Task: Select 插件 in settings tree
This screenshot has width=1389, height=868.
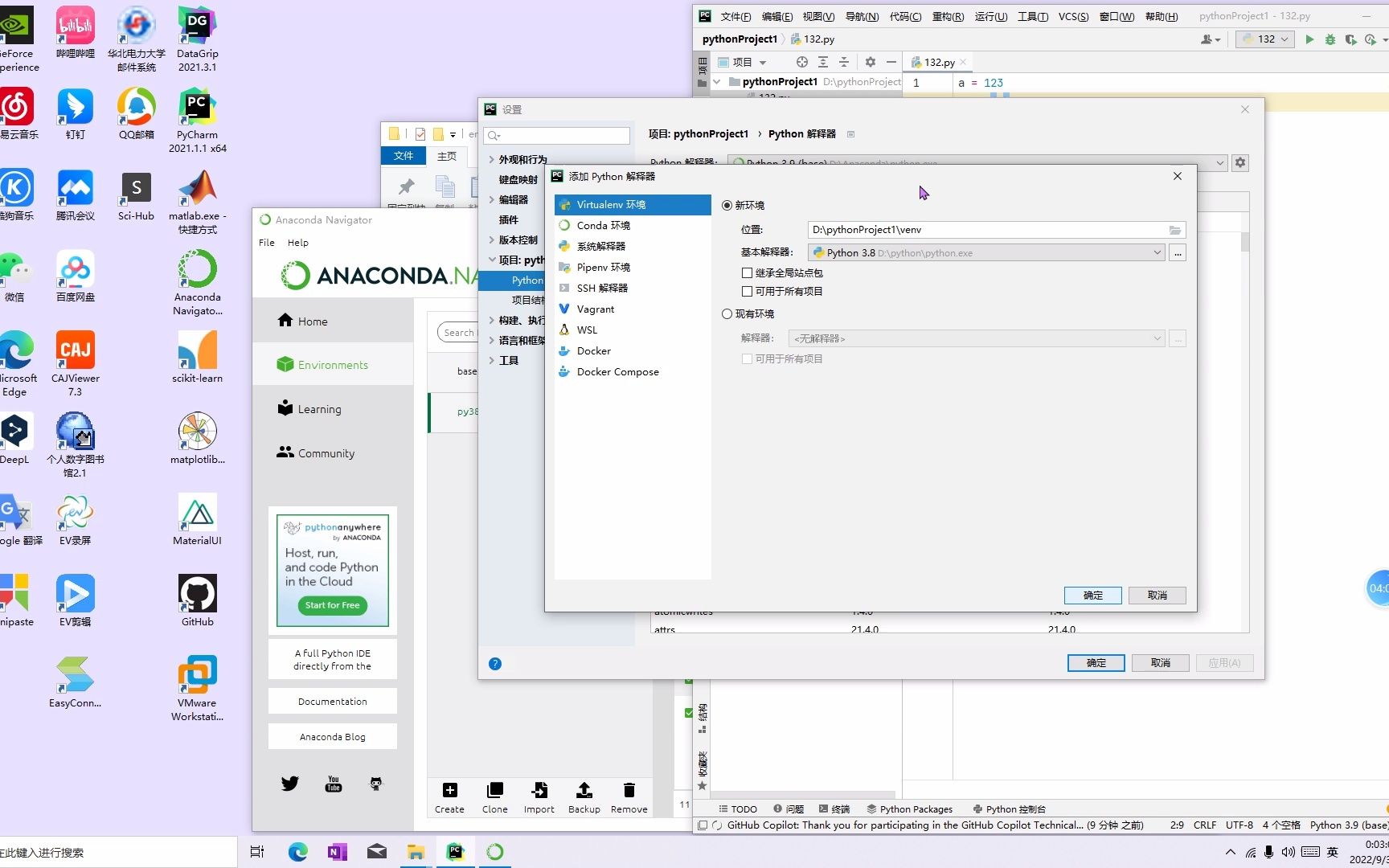Action: pos(509,220)
